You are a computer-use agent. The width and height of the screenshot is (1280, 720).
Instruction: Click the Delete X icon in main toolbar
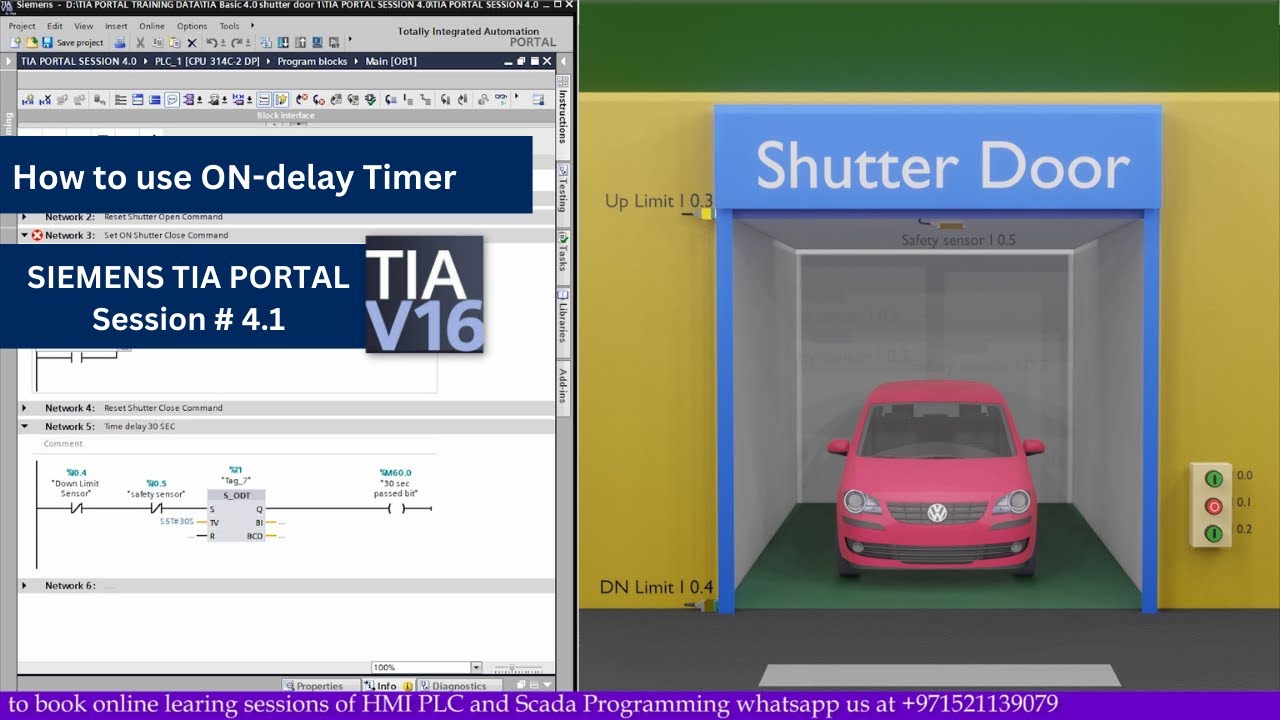[192, 43]
